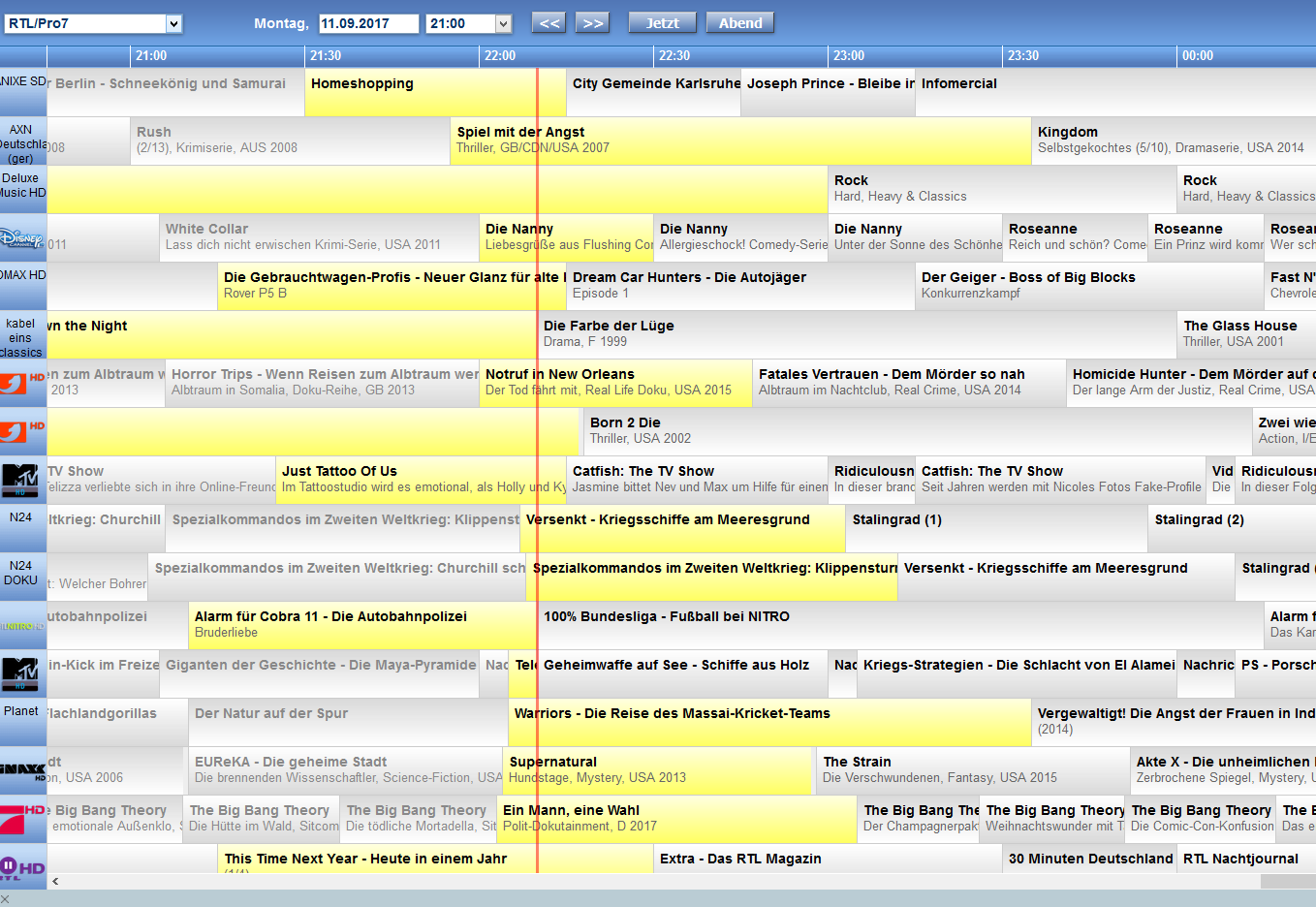Open the RTL/Pro7 channel group dropdown
Image resolution: width=1316 pixels, height=907 pixels.
pos(93,23)
